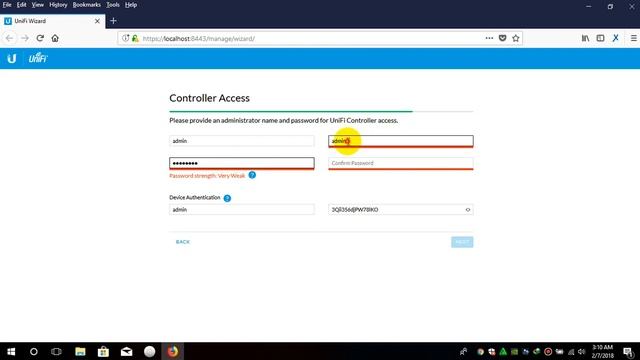Open the History menu
640x360 pixels.
tap(58, 5)
